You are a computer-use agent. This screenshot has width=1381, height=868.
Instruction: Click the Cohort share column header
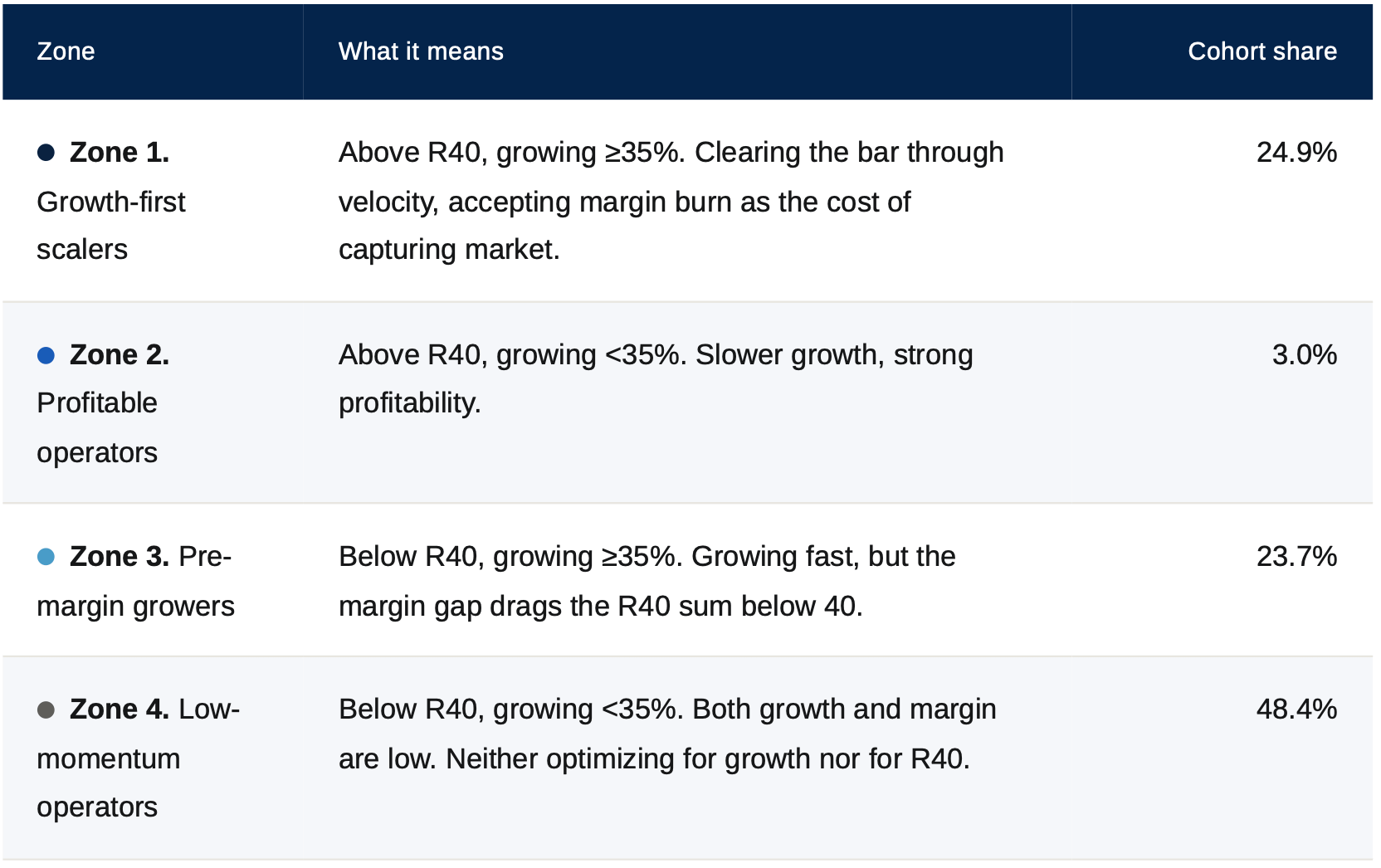click(1262, 51)
